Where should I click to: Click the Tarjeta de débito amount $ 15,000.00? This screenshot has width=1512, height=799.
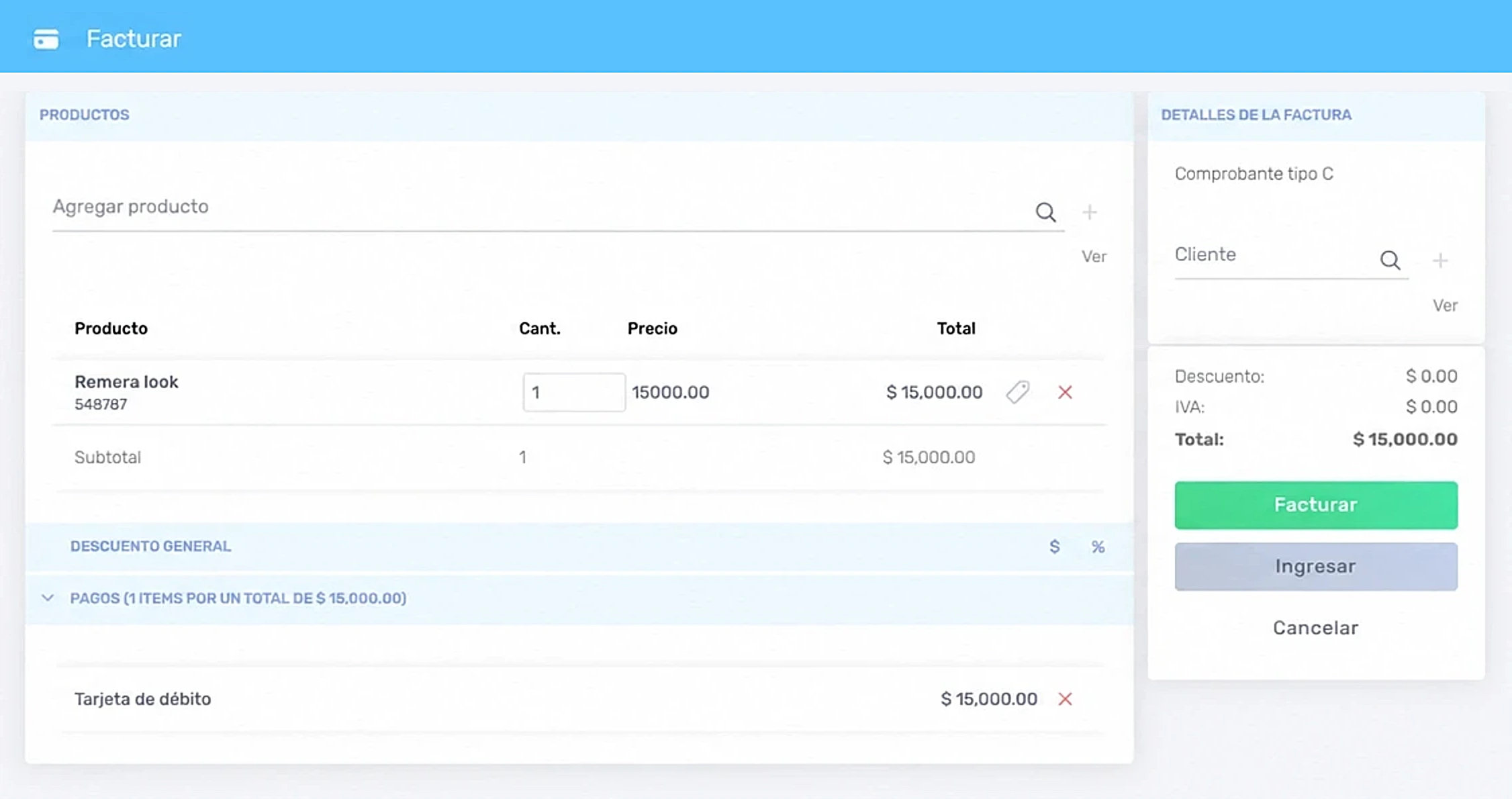click(x=989, y=699)
